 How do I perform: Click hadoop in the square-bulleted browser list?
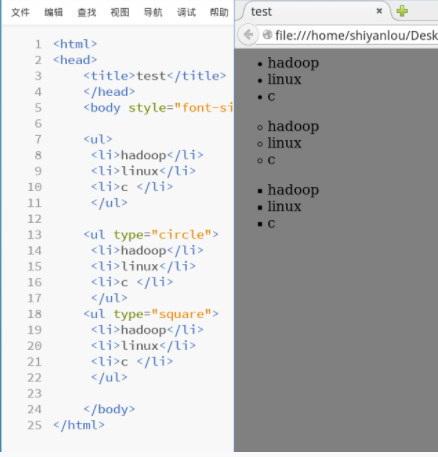pyautogui.click(x=293, y=190)
